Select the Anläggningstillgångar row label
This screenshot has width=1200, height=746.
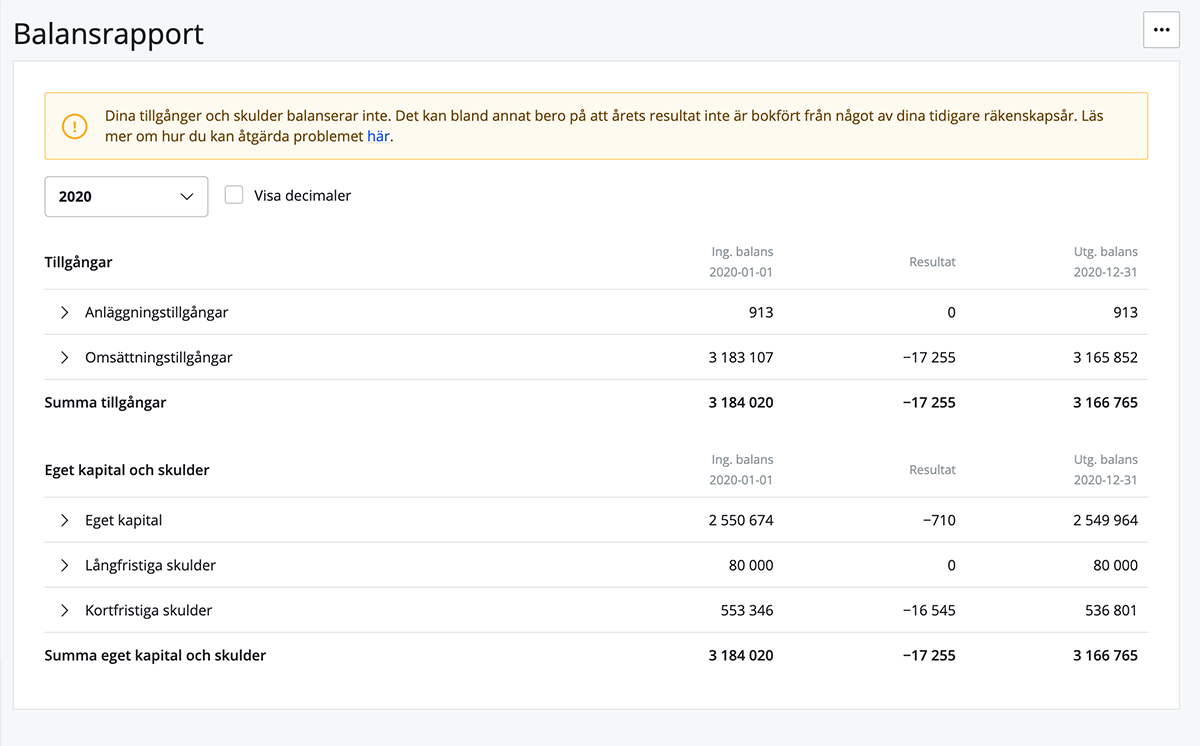click(156, 312)
